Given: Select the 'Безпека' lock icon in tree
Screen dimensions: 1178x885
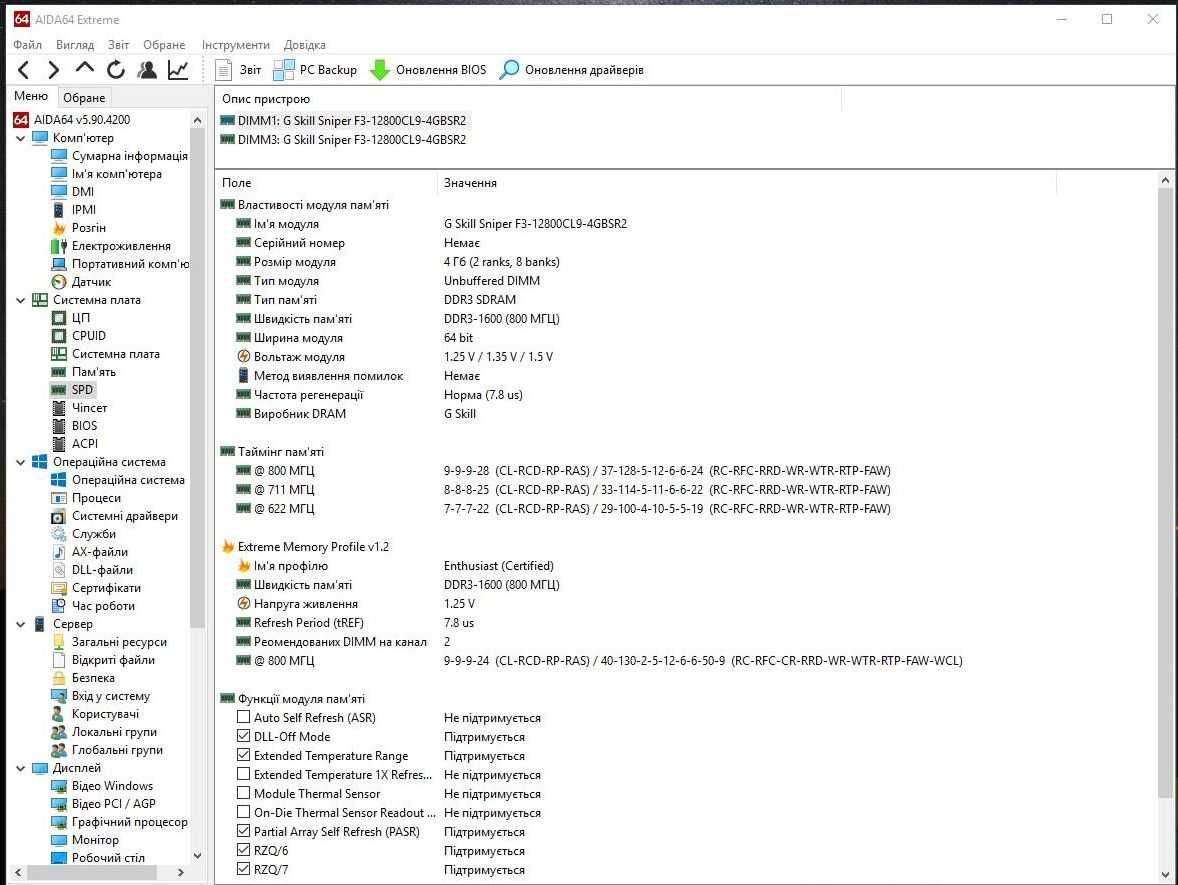Looking at the screenshot, I should click(59, 678).
